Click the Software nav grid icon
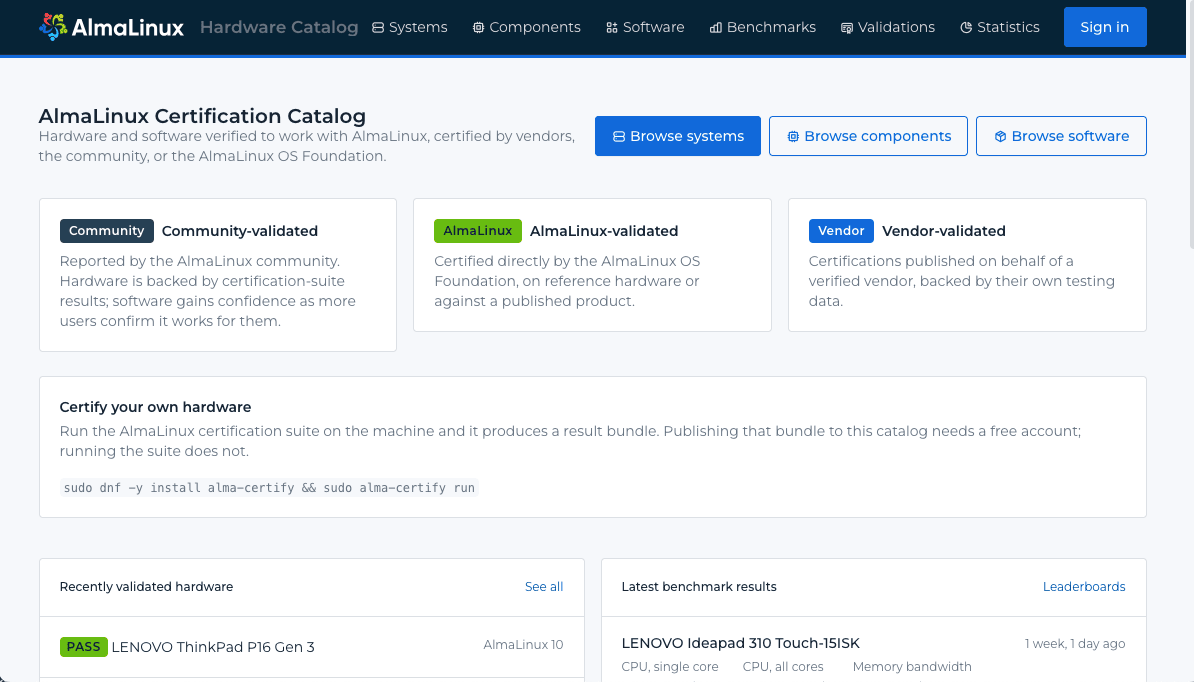Viewport: 1194px width, 682px height. 611,27
